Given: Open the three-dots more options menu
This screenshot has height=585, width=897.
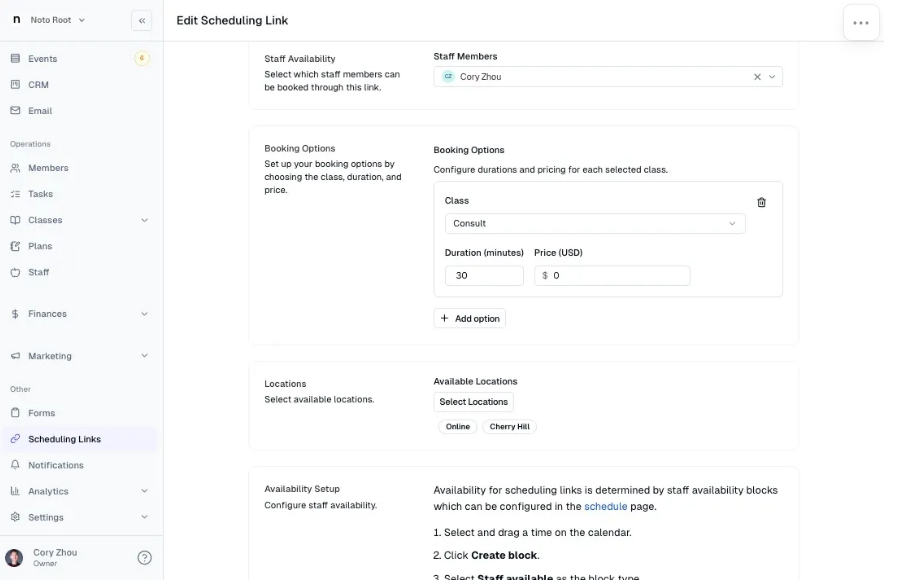Looking at the screenshot, I should coord(860,23).
